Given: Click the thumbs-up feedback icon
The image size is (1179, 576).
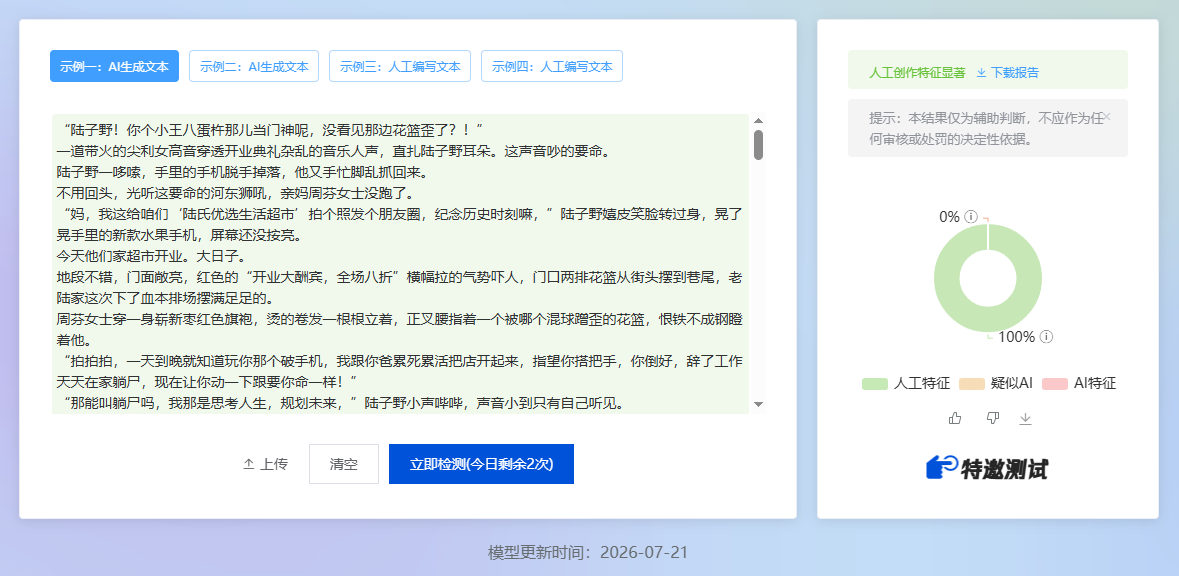Looking at the screenshot, I should [x=955, y=418].
